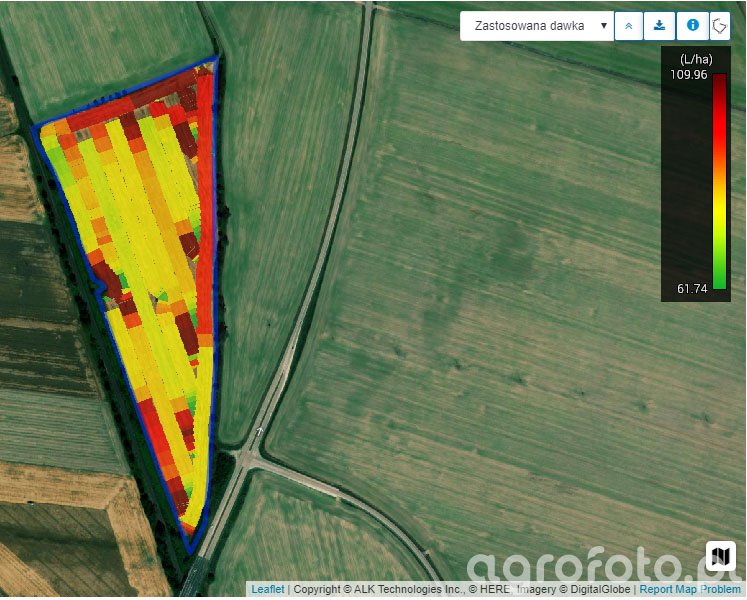This screenshot has height=600, width=747.
Task: Click the 61.74 minimum legend value
Action: (691, 289)
